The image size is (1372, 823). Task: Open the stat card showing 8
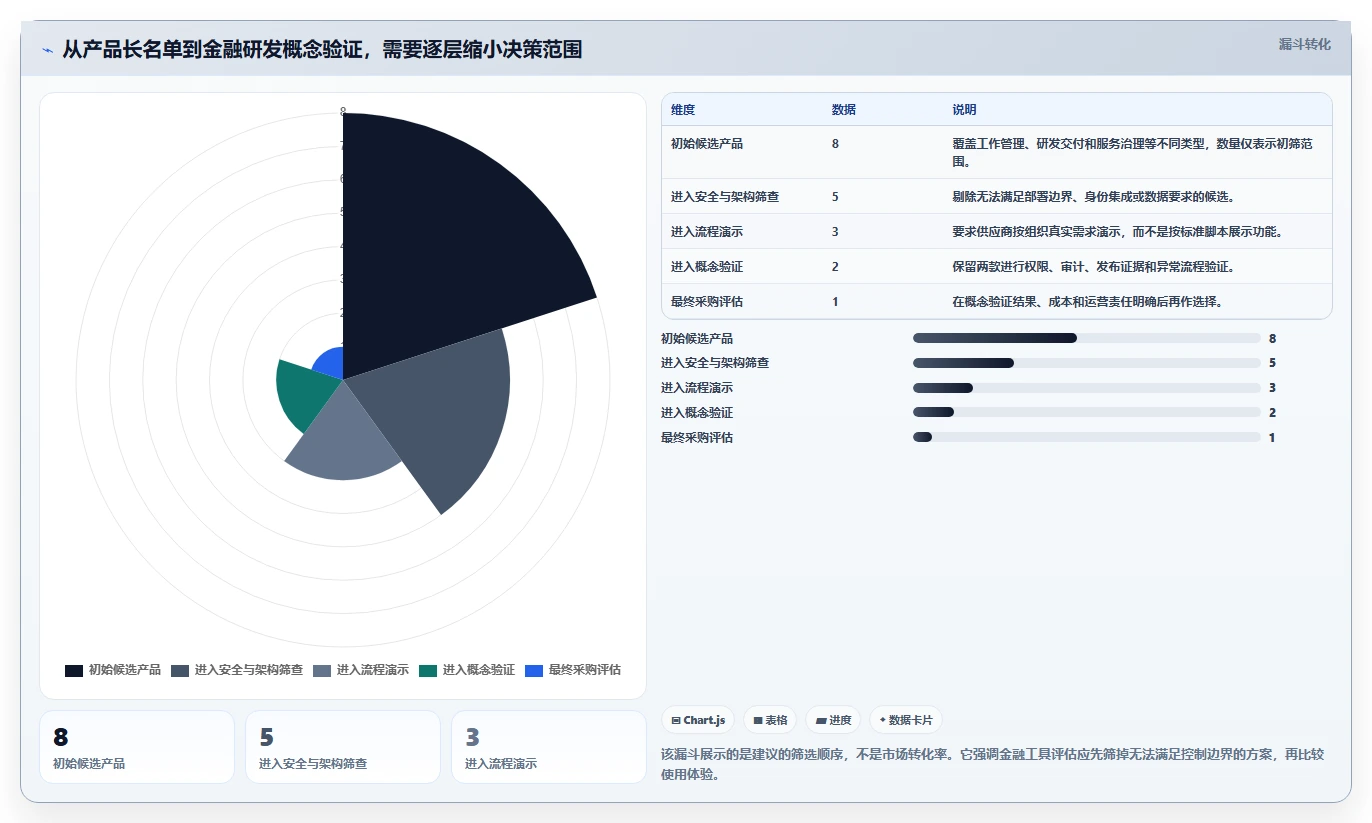[137, 747]
